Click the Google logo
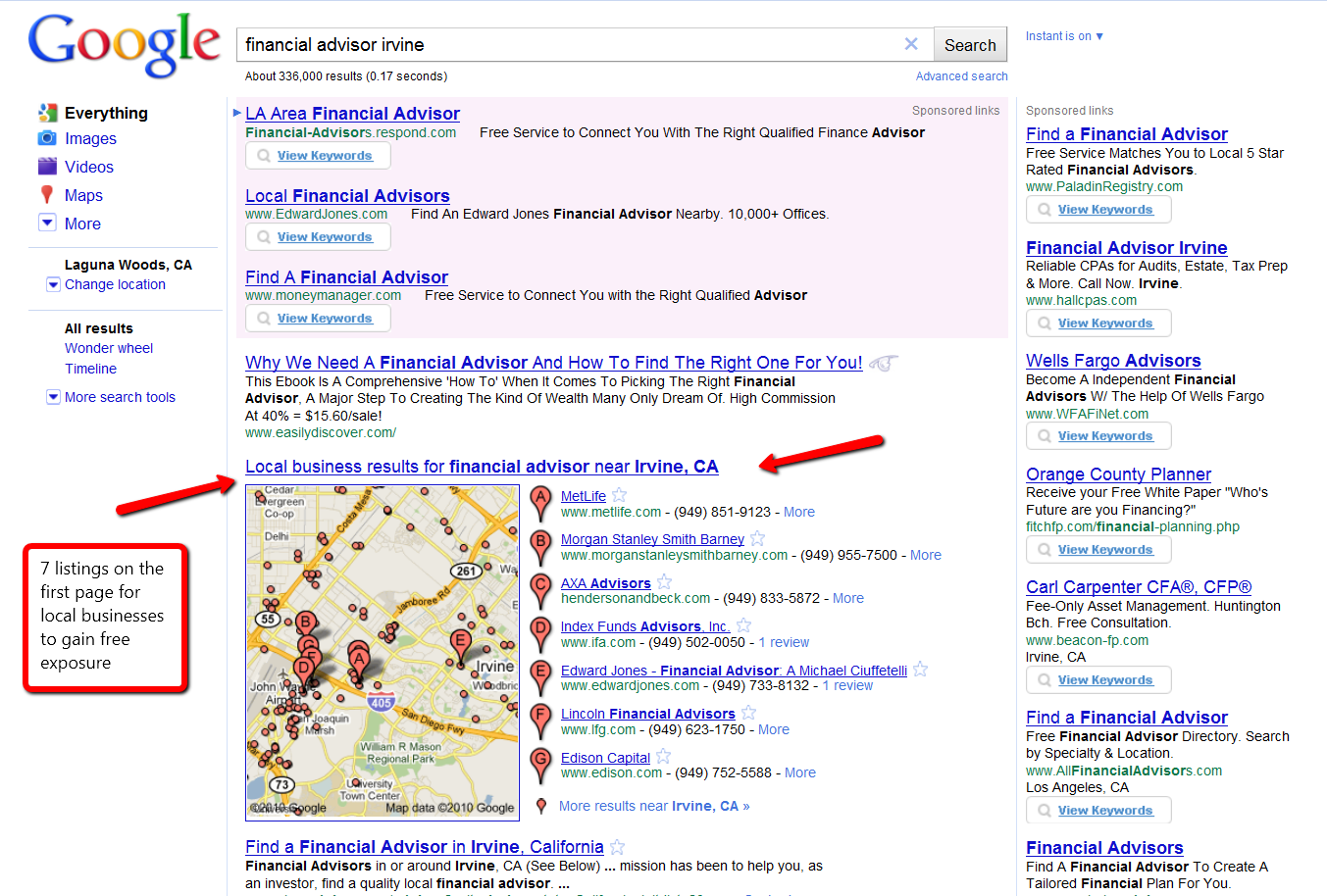Image resolution: width=1327 pixels, height=896 pixels. point(125,45)
